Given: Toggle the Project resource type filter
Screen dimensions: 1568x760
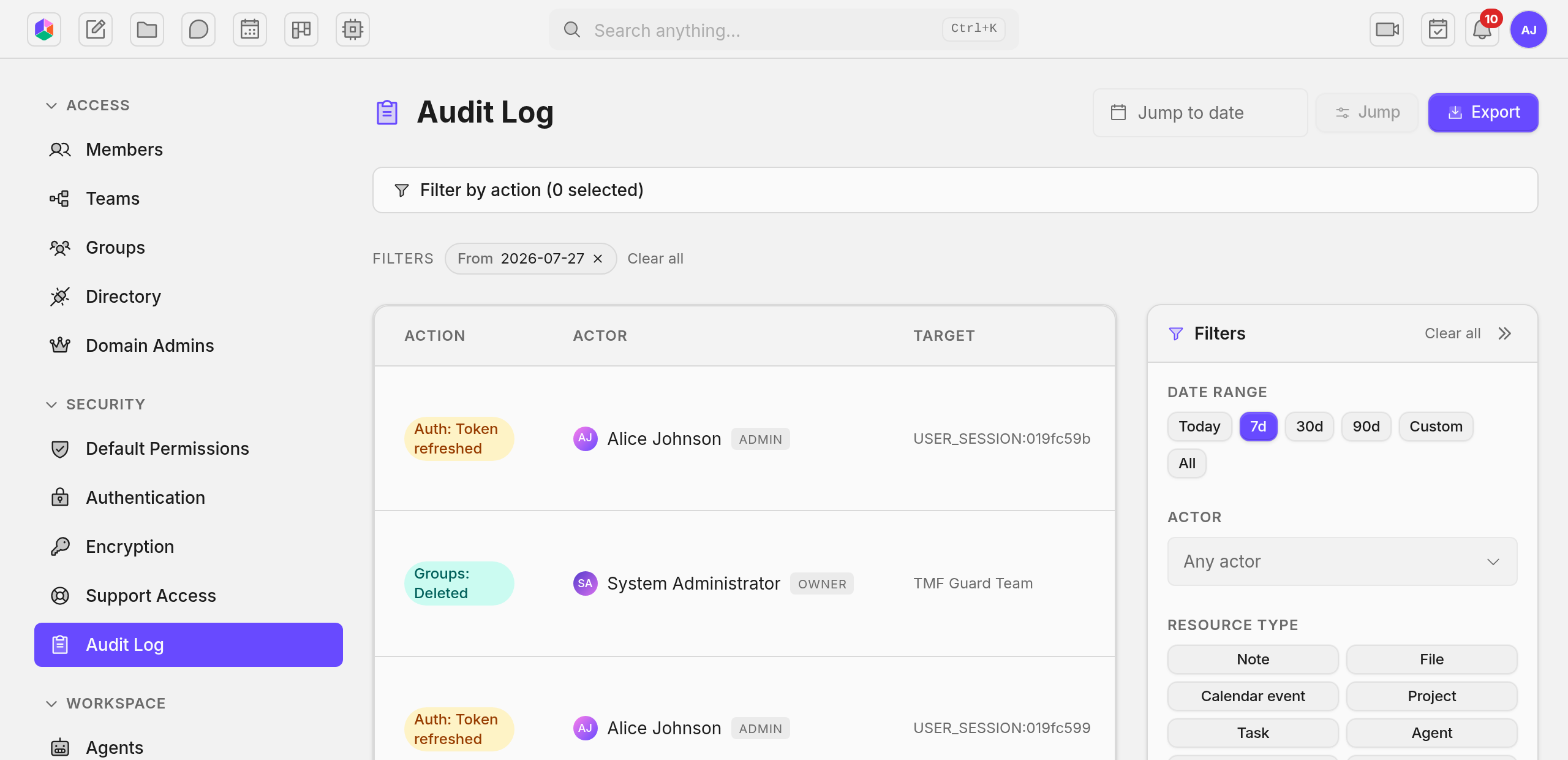Looking at the screenshot, I should click(1432, 696).
